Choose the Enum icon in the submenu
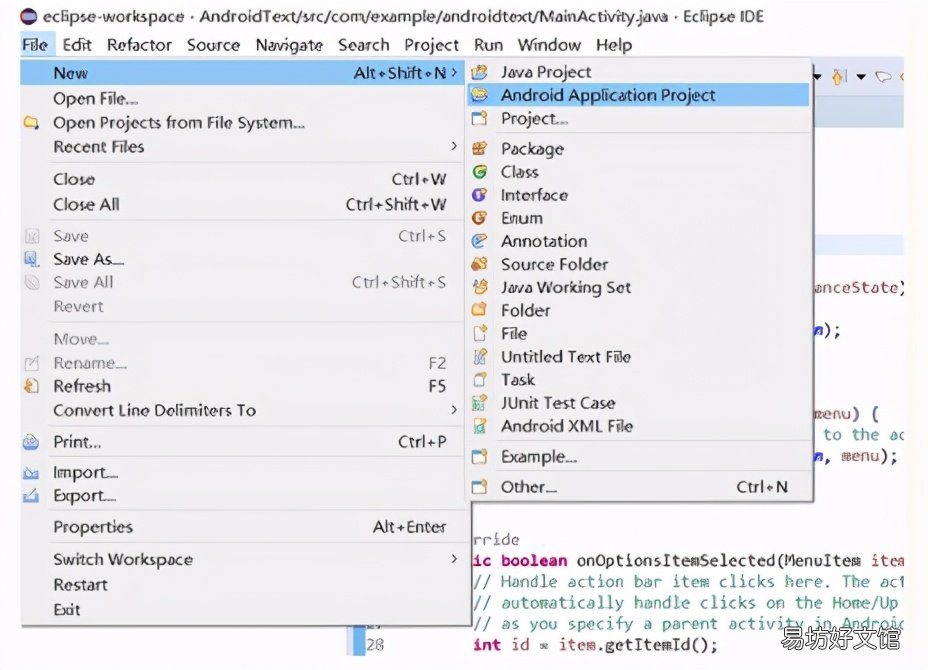 (479, 218)
